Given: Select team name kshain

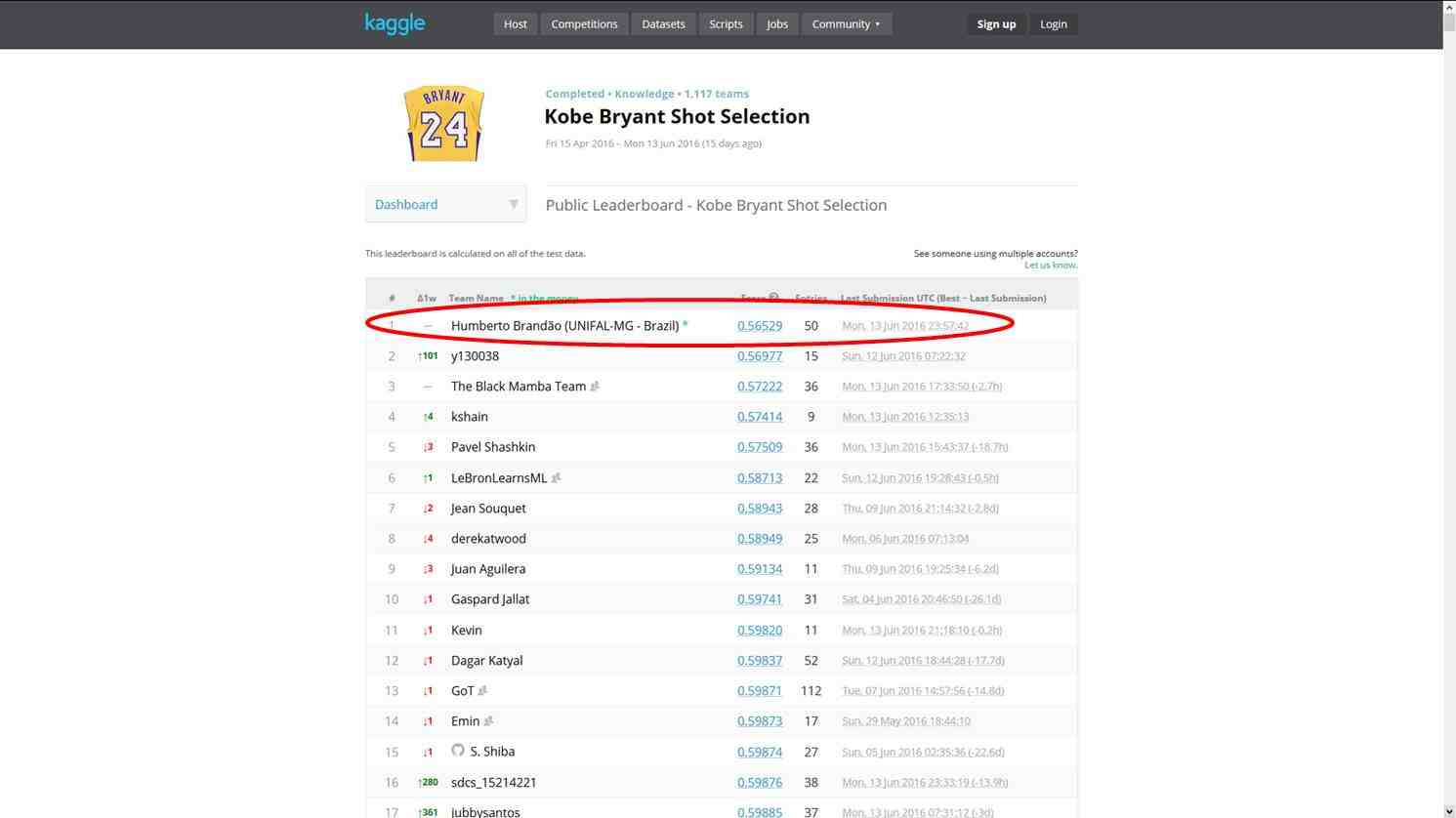Looking at the screenshot, I should (470, 417).
